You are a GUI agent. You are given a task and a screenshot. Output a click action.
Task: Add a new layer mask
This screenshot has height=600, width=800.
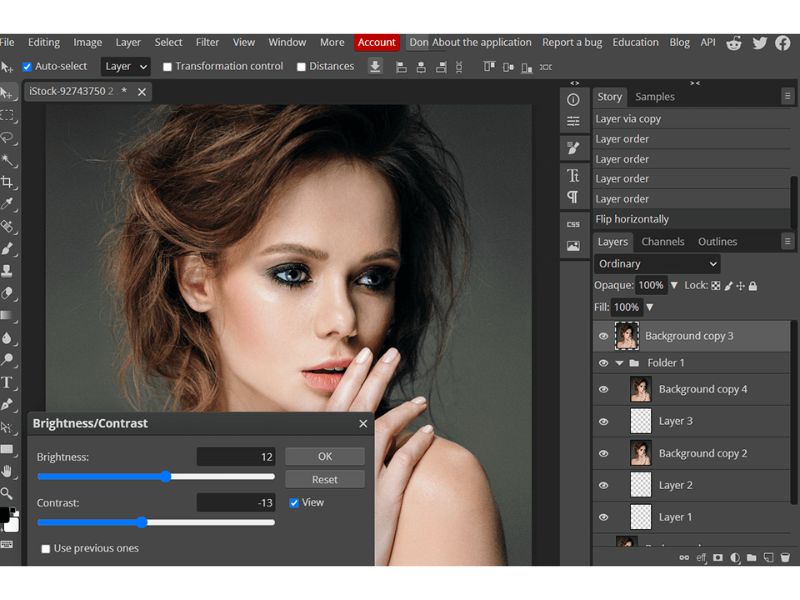718,557
